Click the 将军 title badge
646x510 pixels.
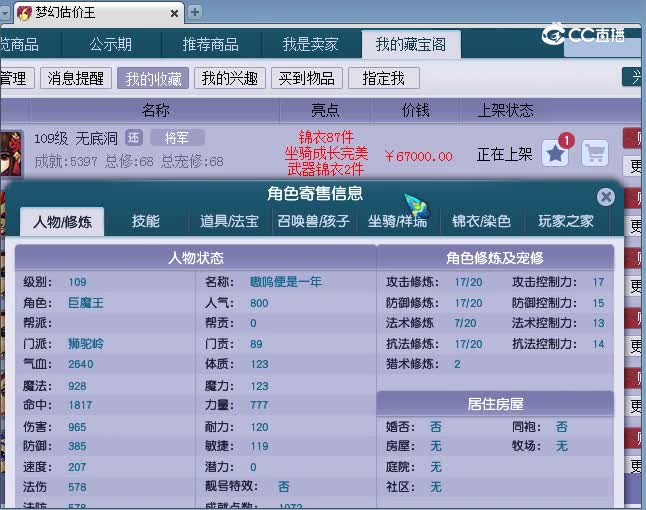point(177,138)
